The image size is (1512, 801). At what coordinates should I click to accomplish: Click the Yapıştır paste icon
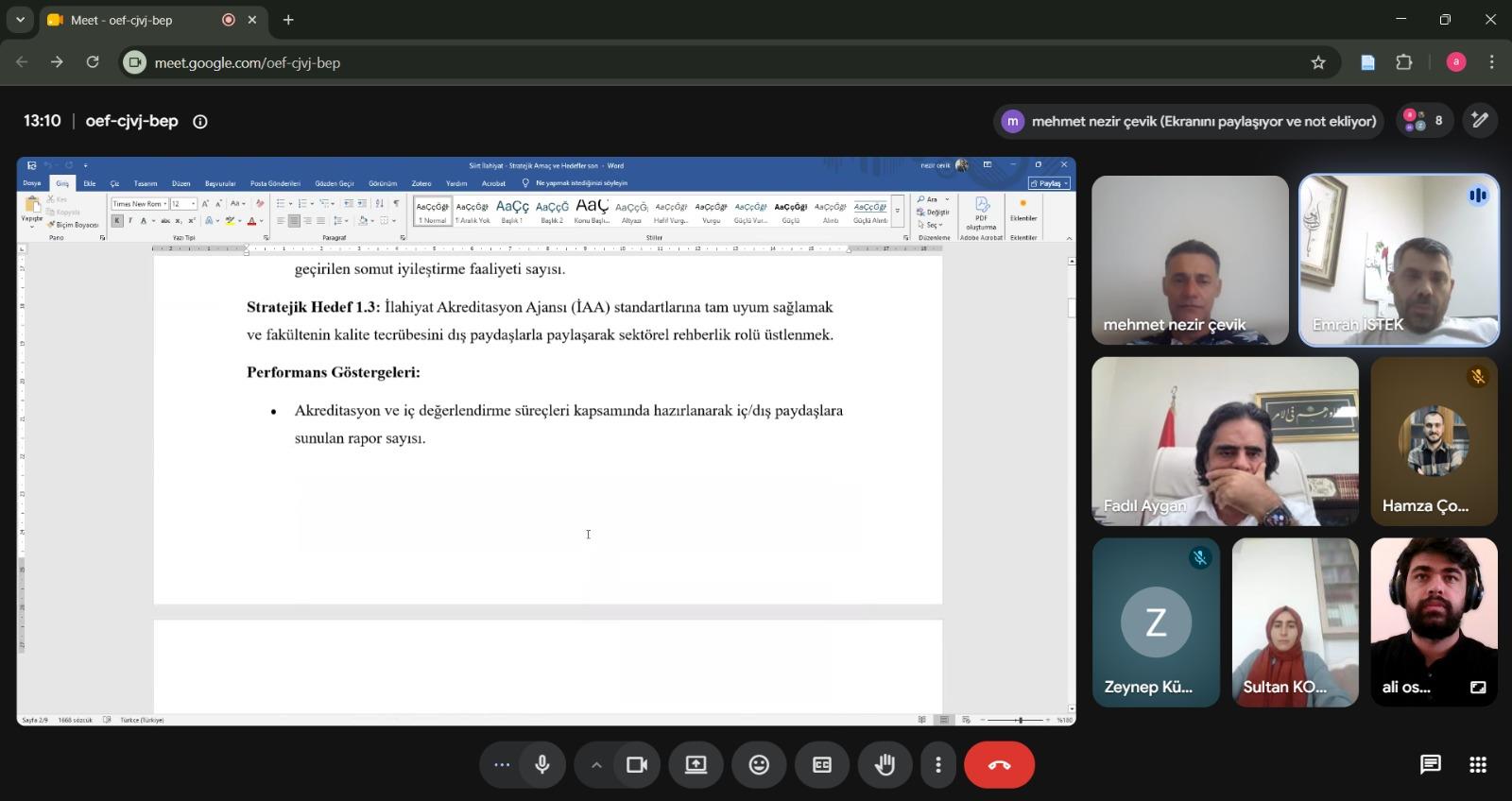pos(32,205)
